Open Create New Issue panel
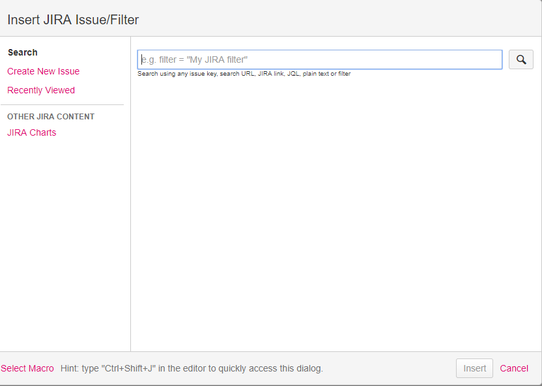542x386 pixels. coord(43,71)
